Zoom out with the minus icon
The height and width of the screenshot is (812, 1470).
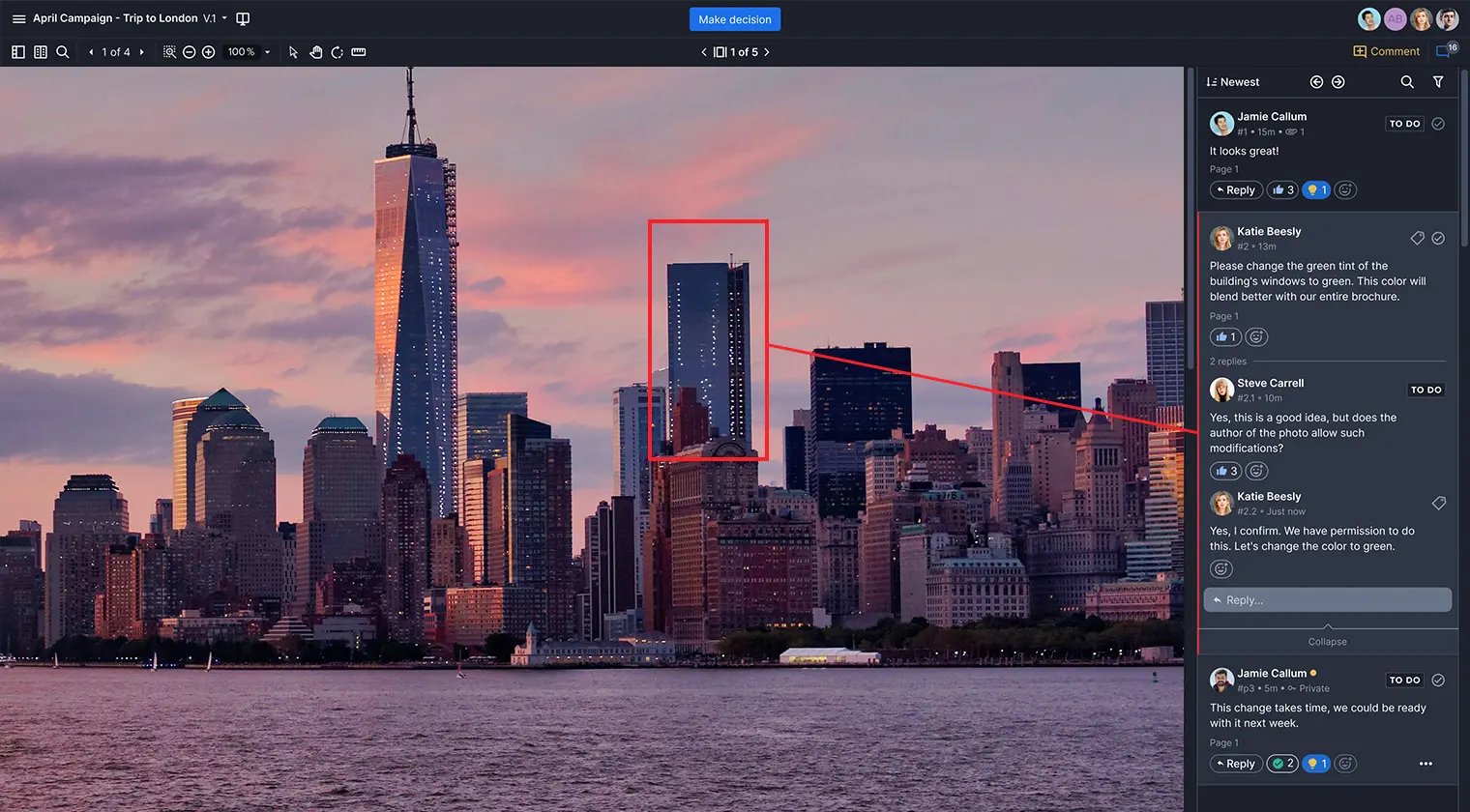point(190,52)
